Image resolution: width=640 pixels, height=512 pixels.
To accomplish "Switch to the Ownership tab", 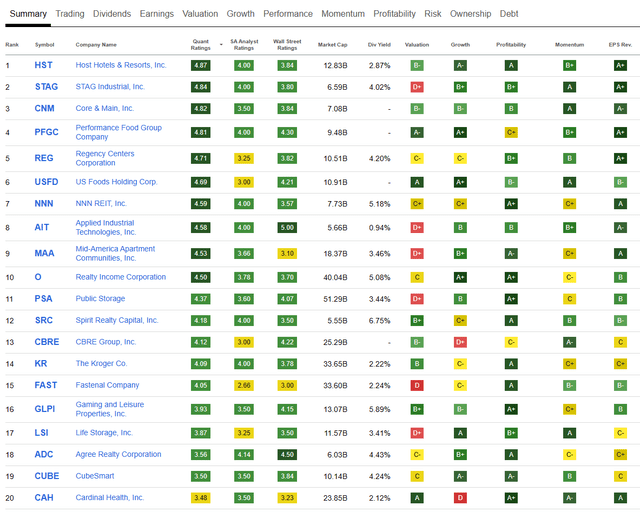I will pos(470,14).
